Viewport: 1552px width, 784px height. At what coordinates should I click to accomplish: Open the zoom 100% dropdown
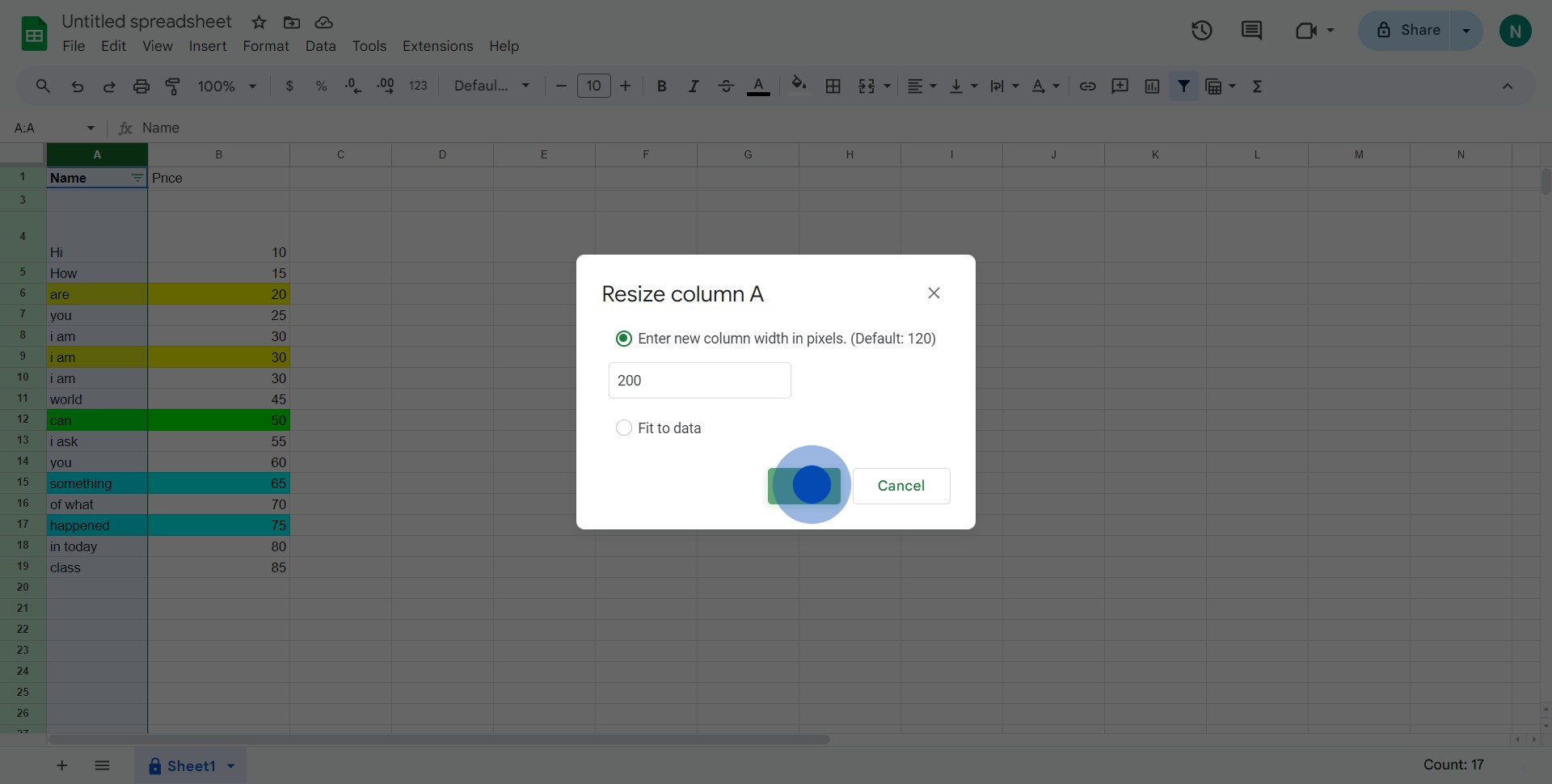[x=227, y=86]
